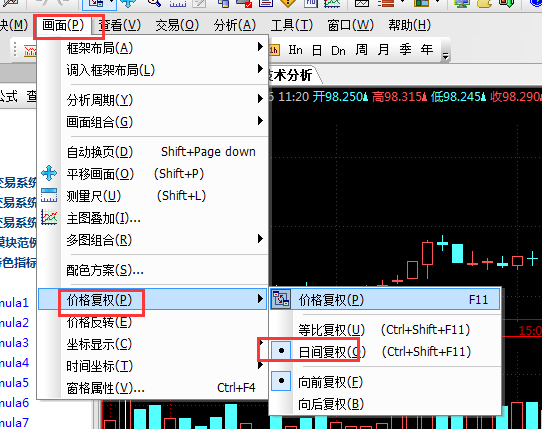Expand the 多图组合(R) submenu
The height and width of the screenshot is (429, 542).
point(152,240)
